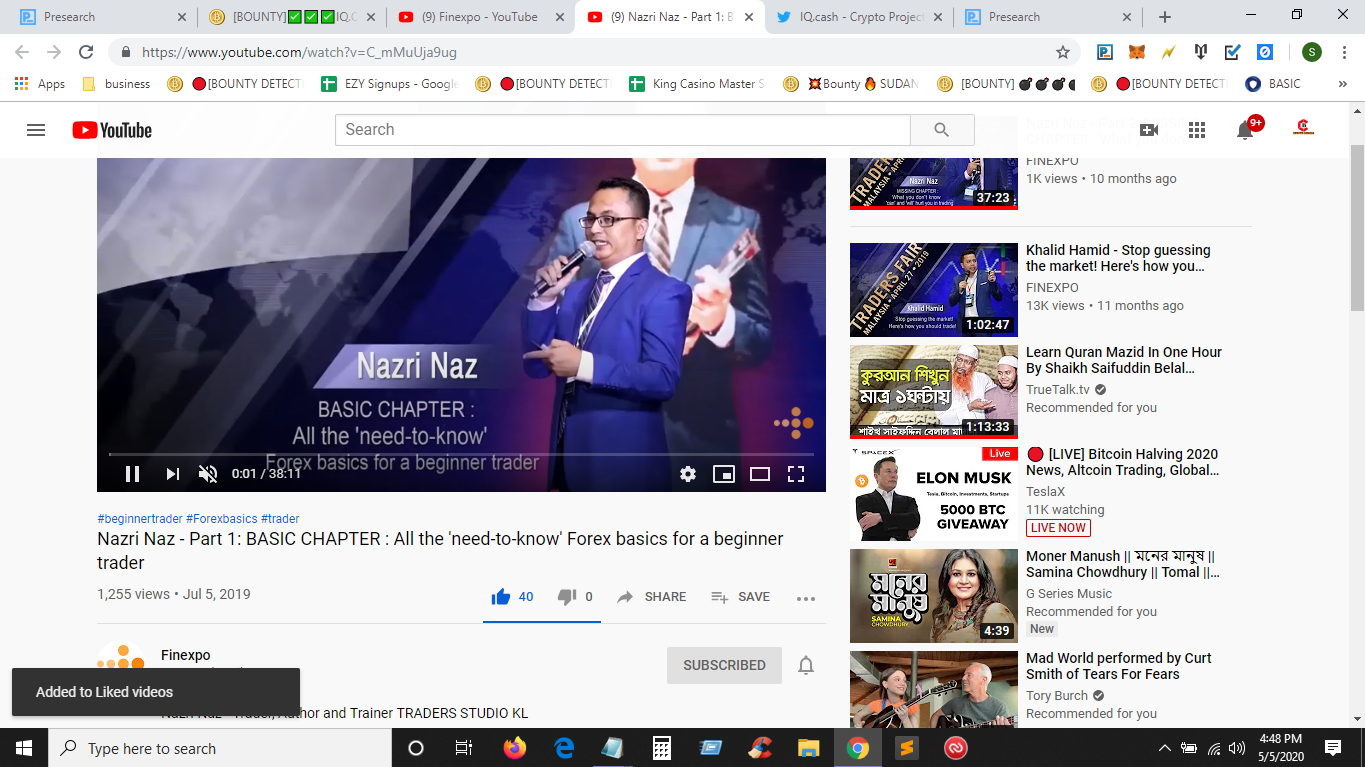Reload the current page
This screenshot has width=1365, height=767.
pyautogui.click(x=86, y=52)
